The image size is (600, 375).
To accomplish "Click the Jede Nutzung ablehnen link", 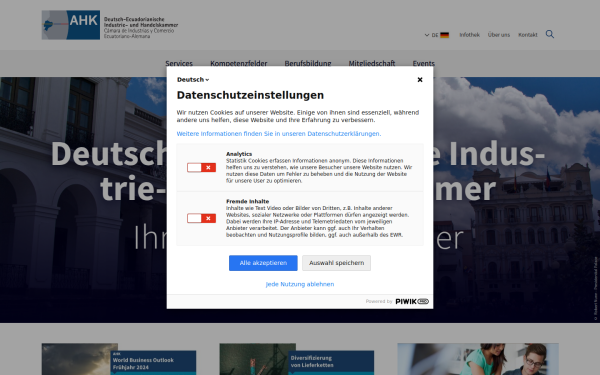I will (300, 284).
